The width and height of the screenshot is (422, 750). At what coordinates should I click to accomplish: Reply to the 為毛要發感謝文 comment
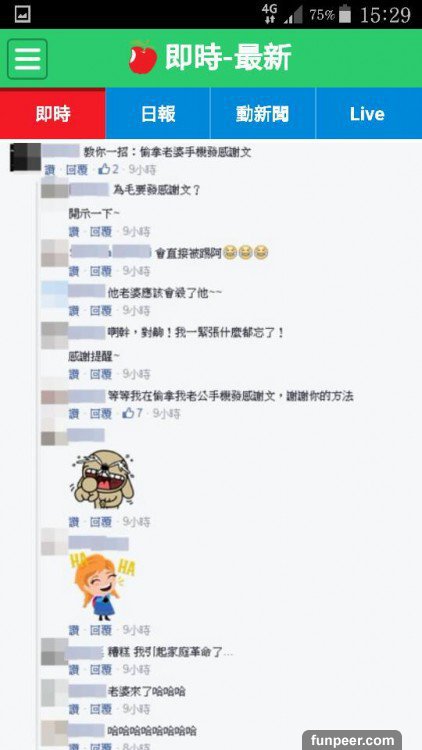(100, 232)
